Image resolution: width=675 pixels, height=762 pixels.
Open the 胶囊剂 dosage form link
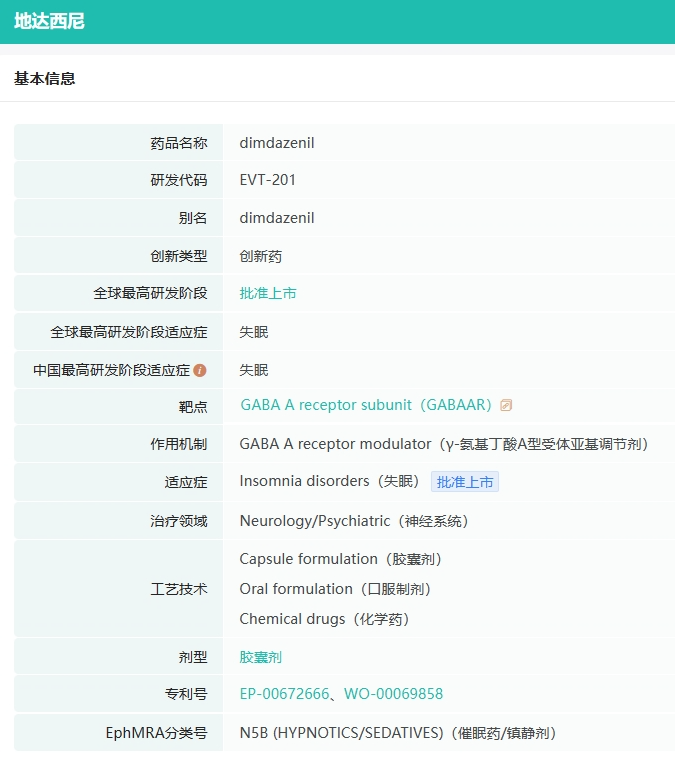260,657
